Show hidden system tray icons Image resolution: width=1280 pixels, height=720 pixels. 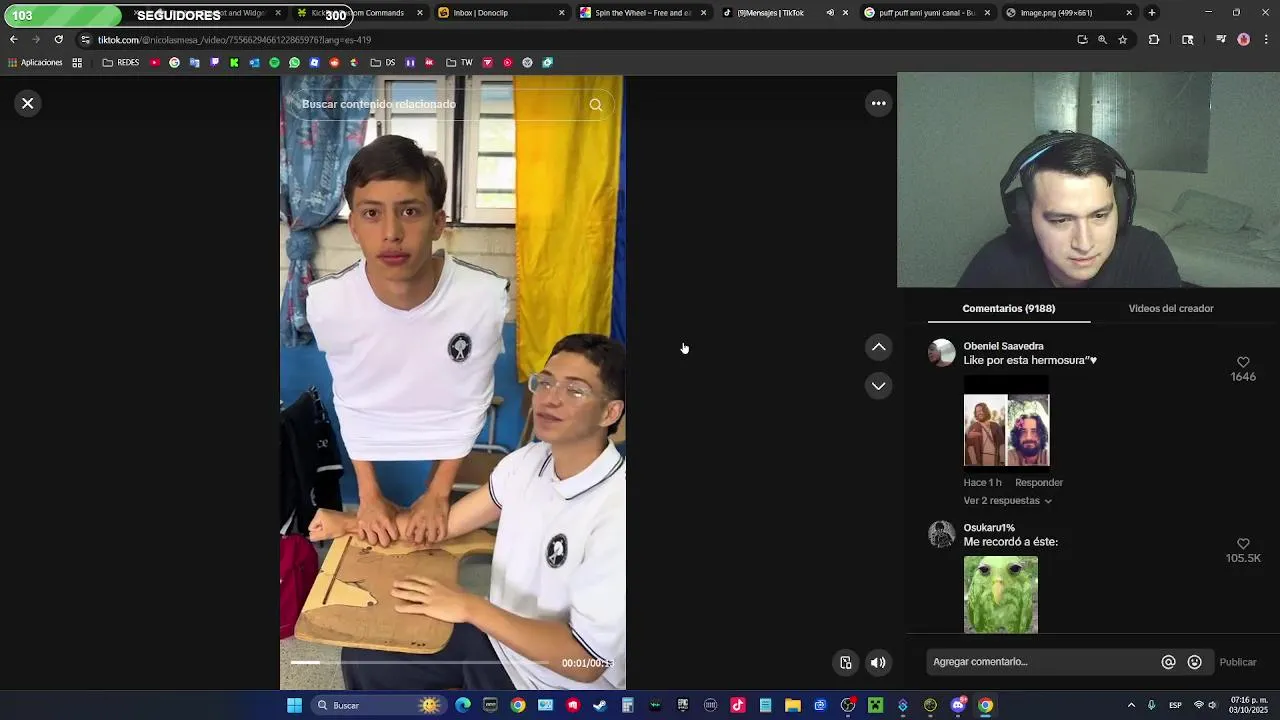[x=1131, y=705]
